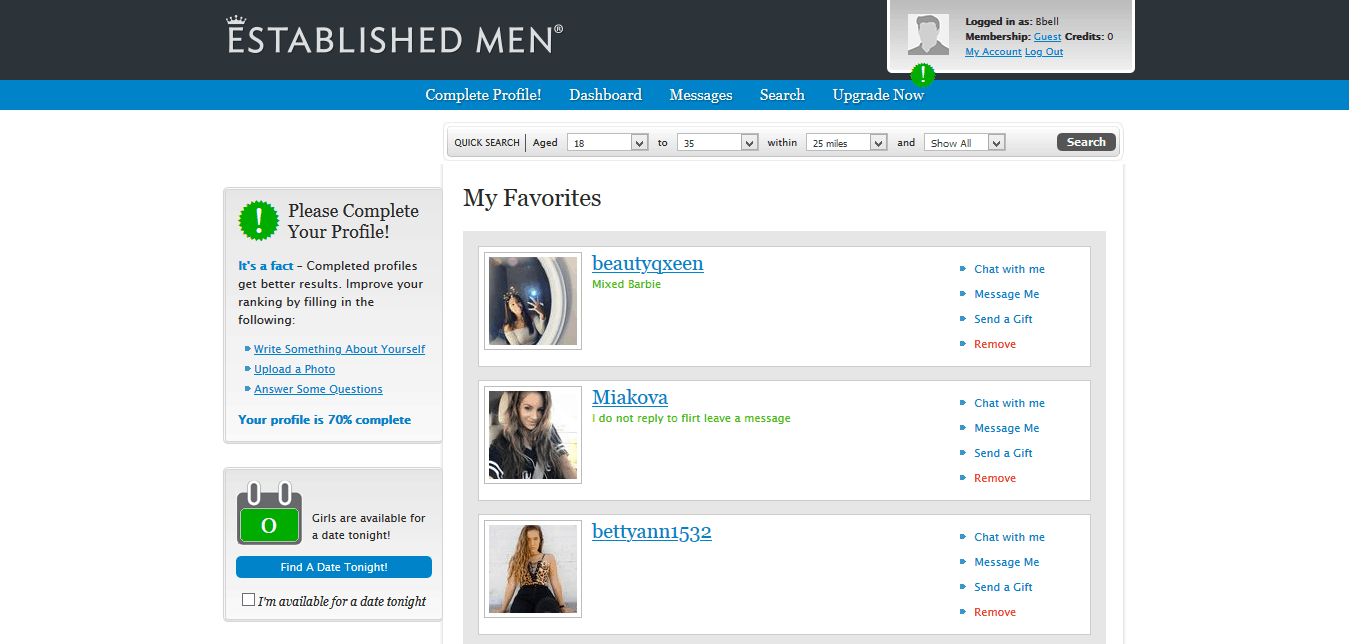Open the maximum age dropdown showing 35

717,143
